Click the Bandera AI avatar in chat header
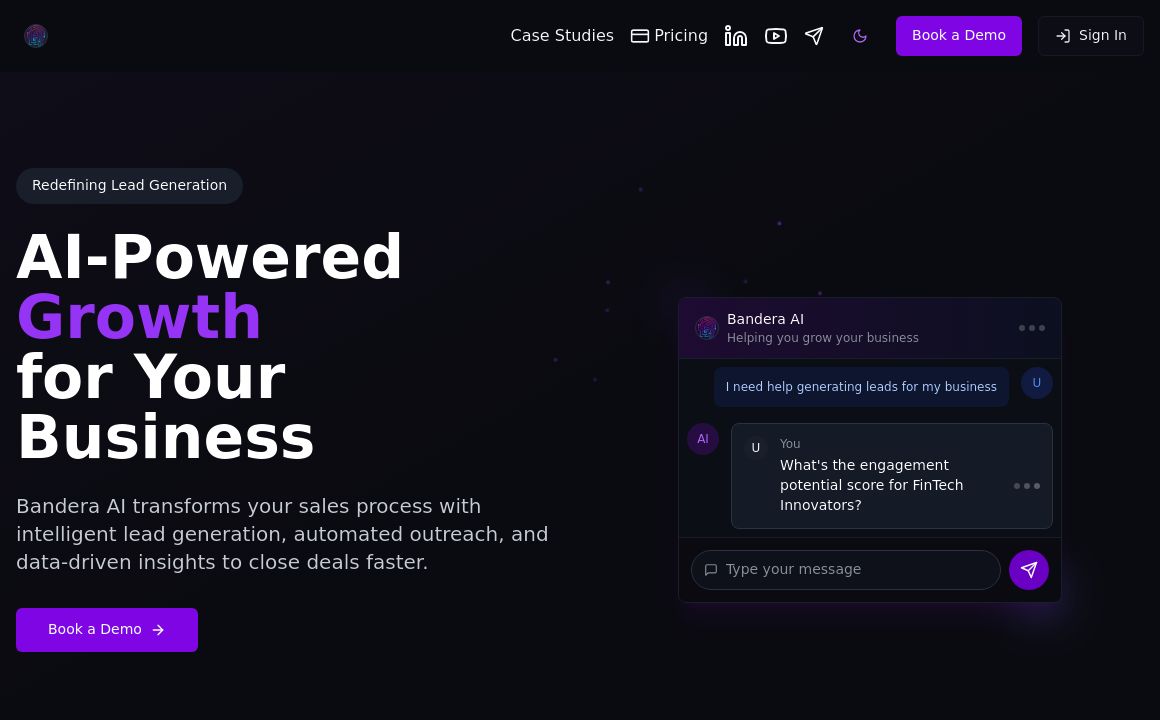 click(x=707, y=328)
